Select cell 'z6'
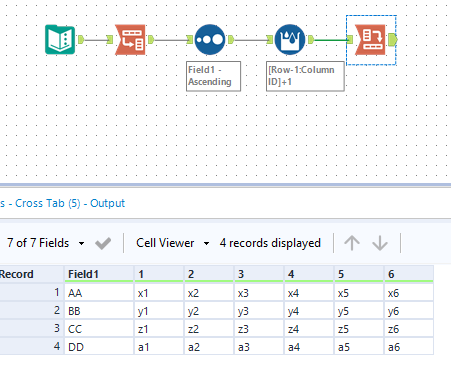 click(x=409, y=329)
